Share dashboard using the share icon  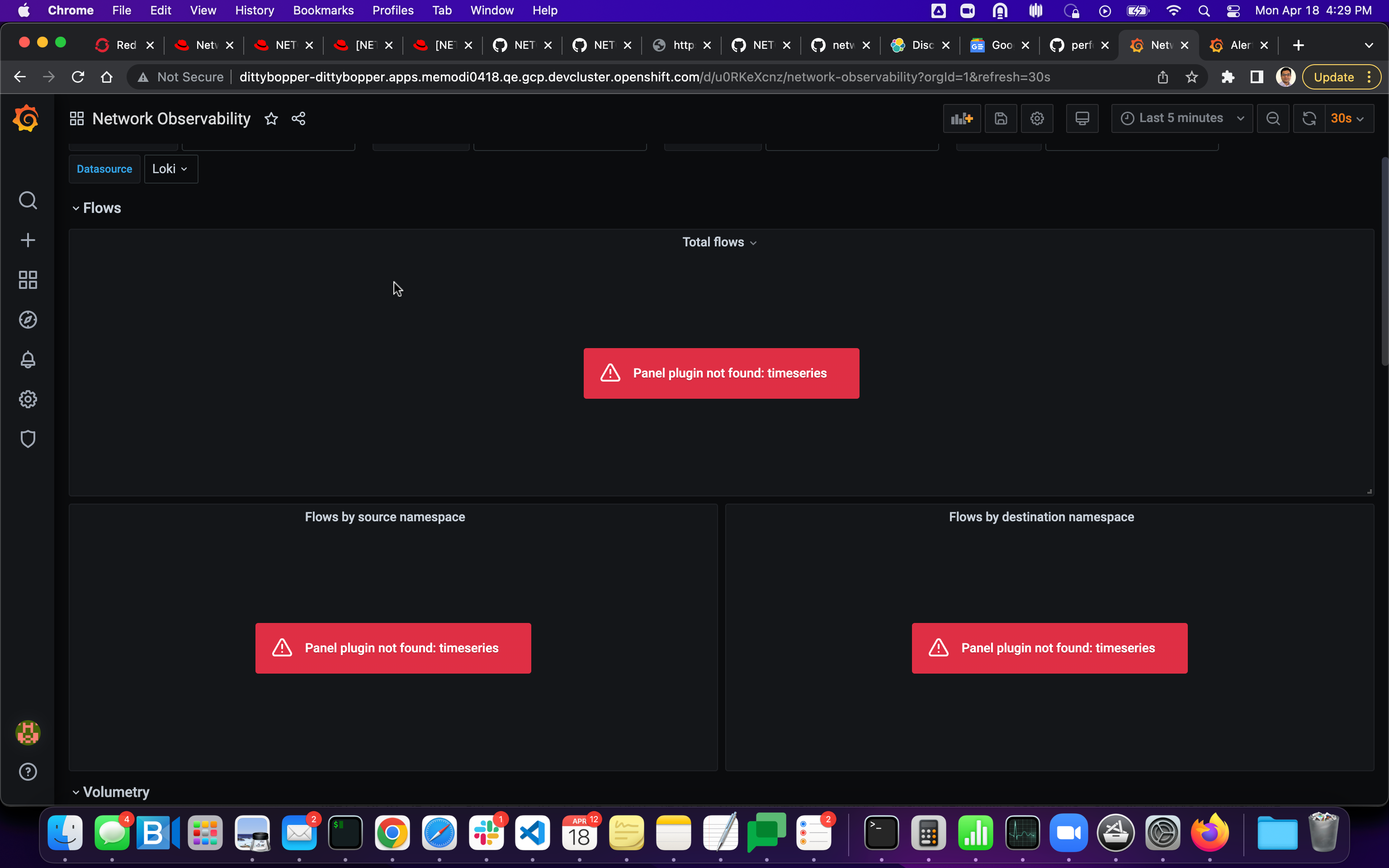tap(298, 119)
